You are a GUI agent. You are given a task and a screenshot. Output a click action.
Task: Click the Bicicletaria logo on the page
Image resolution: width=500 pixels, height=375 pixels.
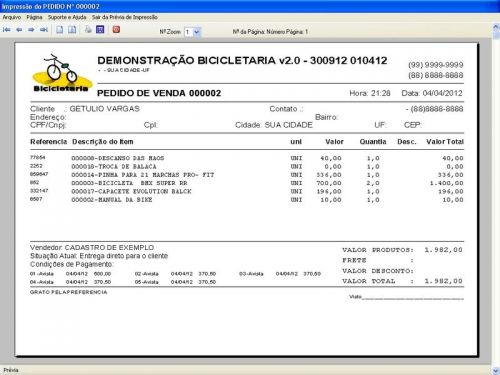point(62,73)
